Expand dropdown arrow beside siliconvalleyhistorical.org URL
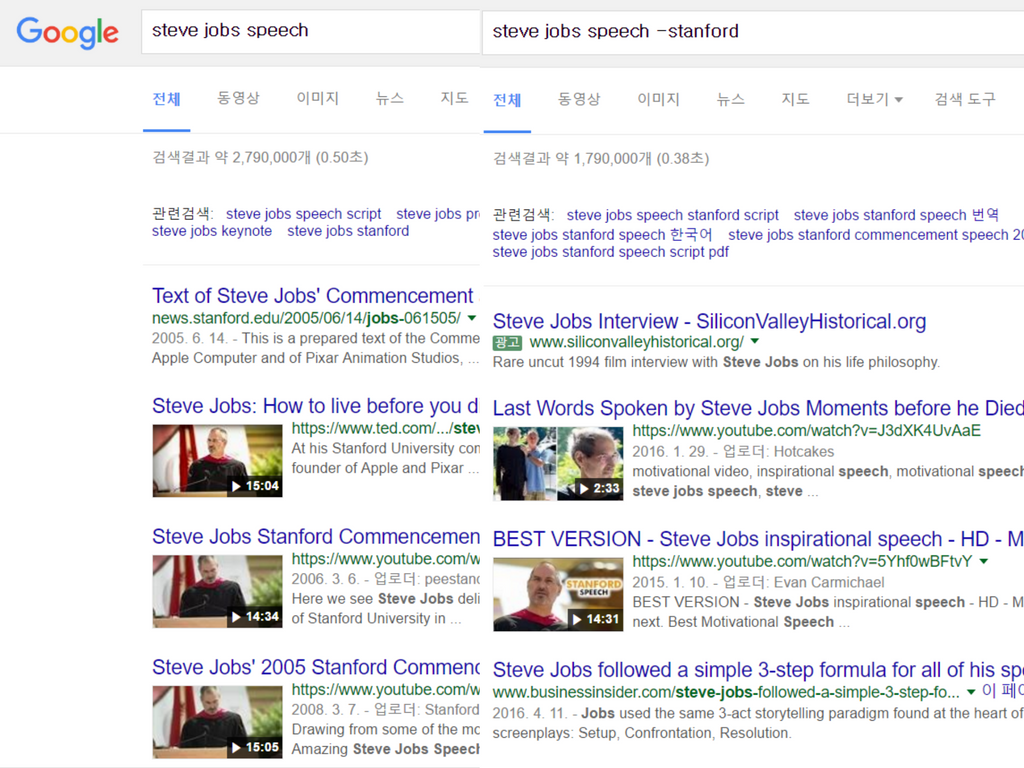Screen dimensions: 1024x768 (x=755, y=341)
